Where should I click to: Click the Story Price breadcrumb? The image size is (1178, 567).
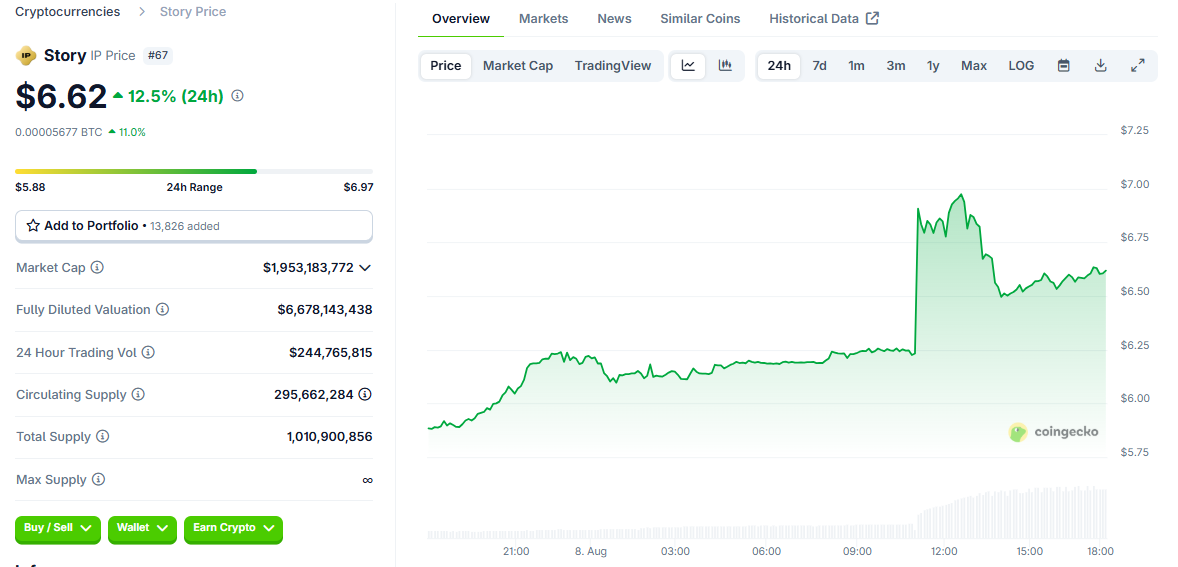click(192, 12)
